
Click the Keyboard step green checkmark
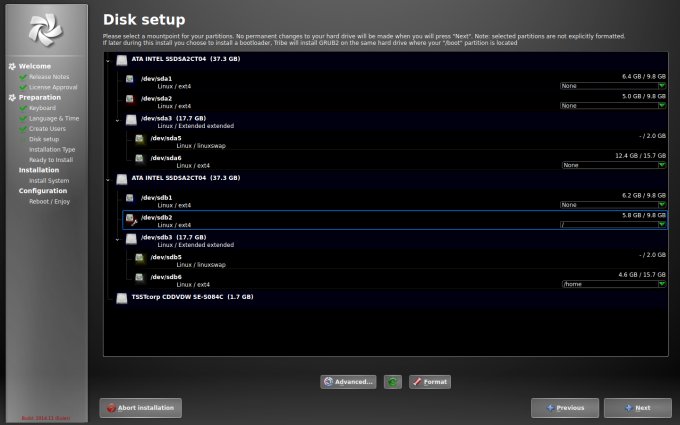23,108
